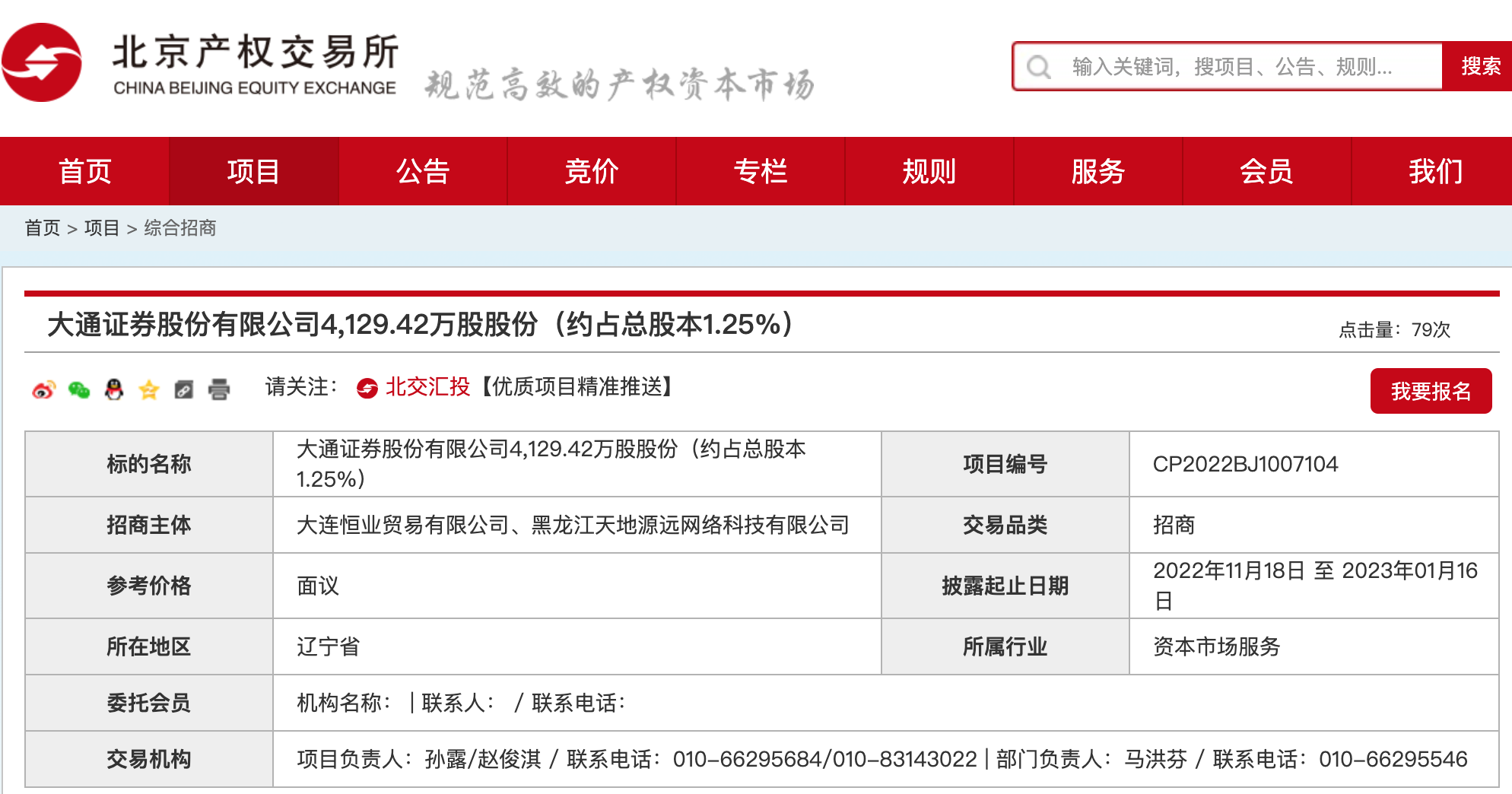Click the 资本市场服务 industry value
This screenshot has width=1512, height=794.
1217,646
